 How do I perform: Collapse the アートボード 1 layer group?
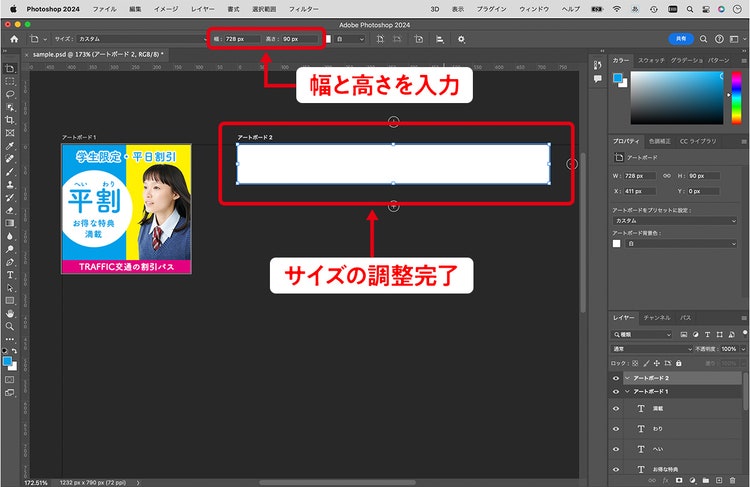(x=627, y=391)
